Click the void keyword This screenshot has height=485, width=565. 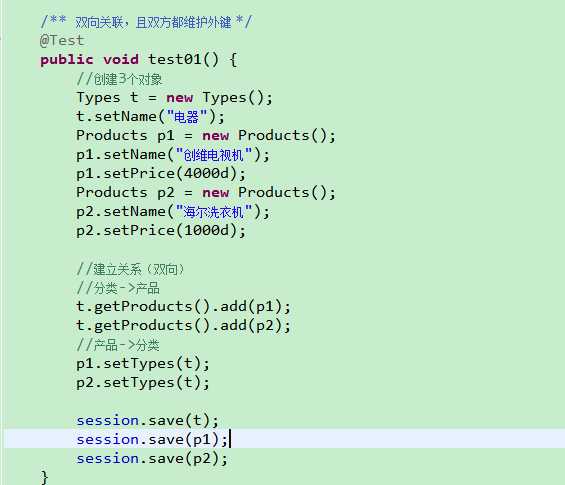point(121,59)
